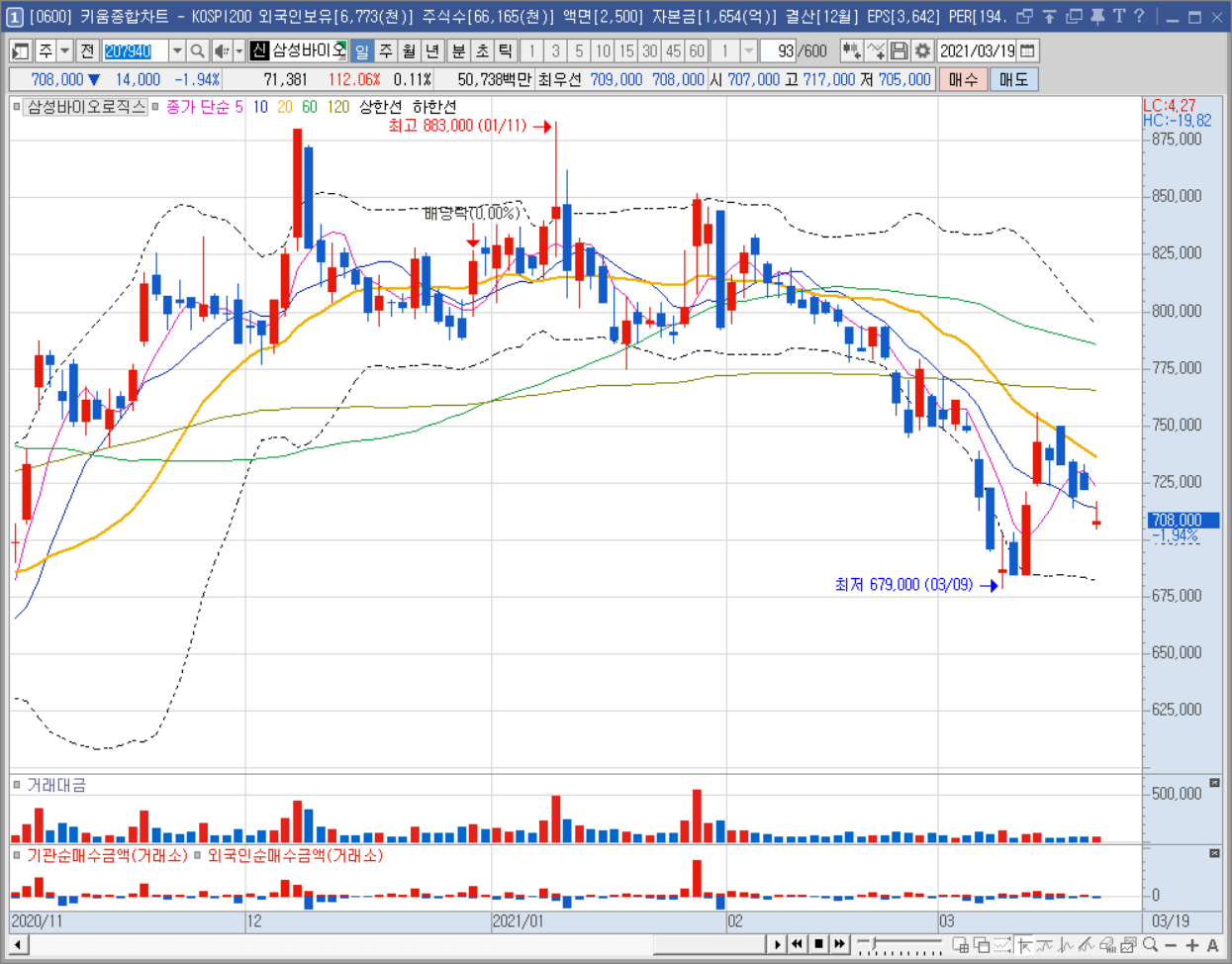Click the 매수 buy button

click(x=963, y=79)
